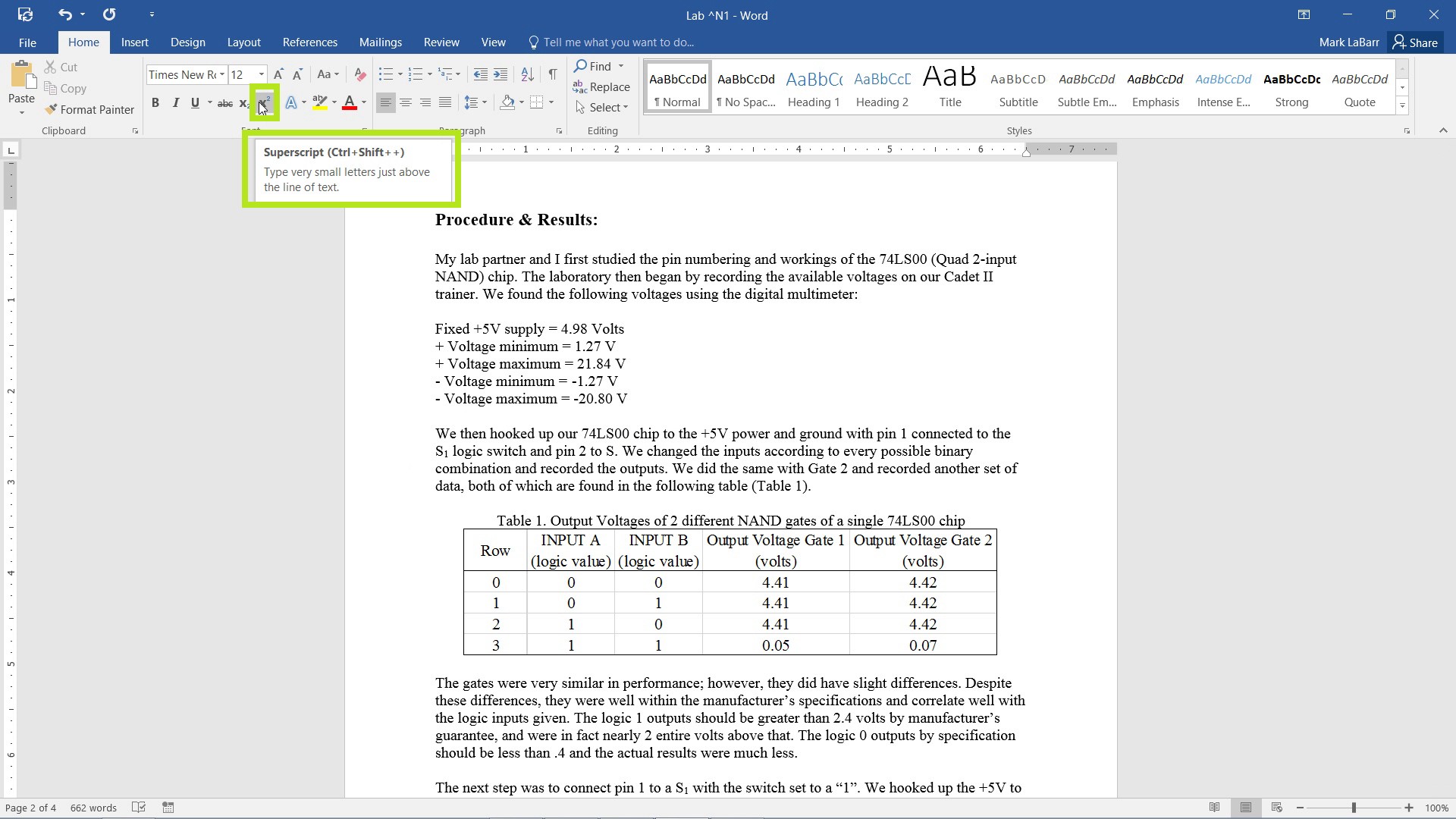Screen dimensions: 1456x819
Task: Select the Heading 1 style
Action: [812, 88]
